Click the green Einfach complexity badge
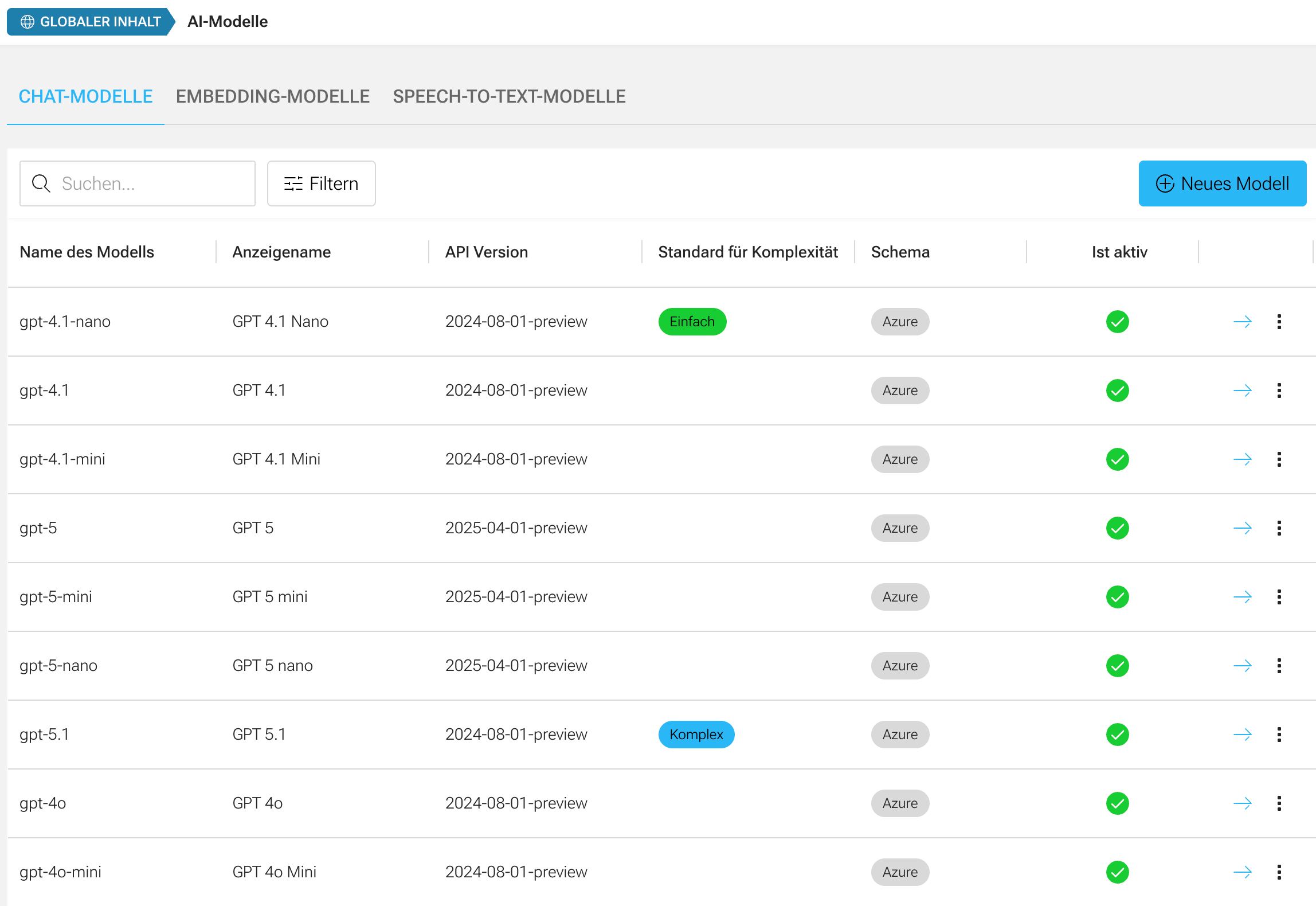This screenshot has height=906, width=1316. [x=692, y=322]
